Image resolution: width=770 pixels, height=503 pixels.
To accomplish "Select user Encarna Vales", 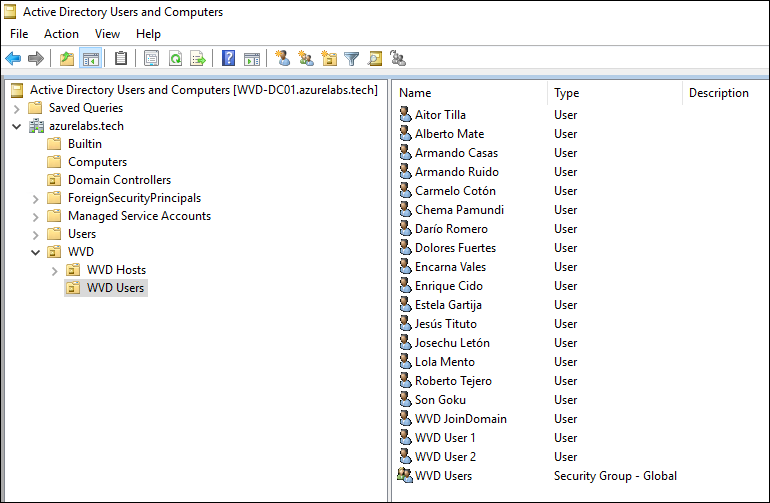I will coord(450,267).
